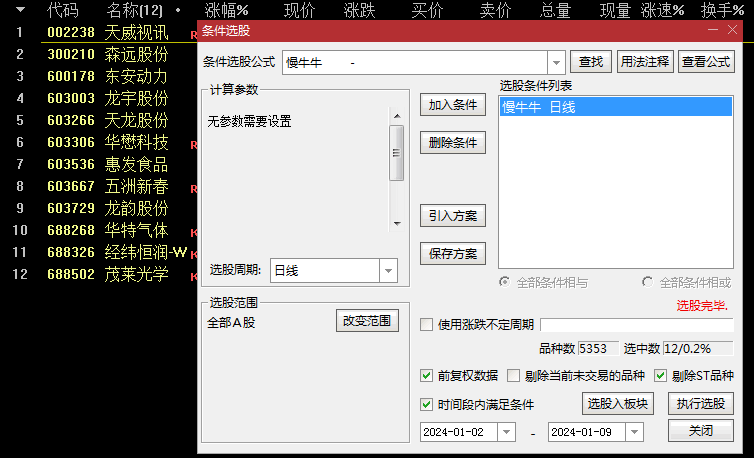Open end date 2024-01-09 picker arrow
The height and width of the screenshot is (458, 754).
point(635,432)
